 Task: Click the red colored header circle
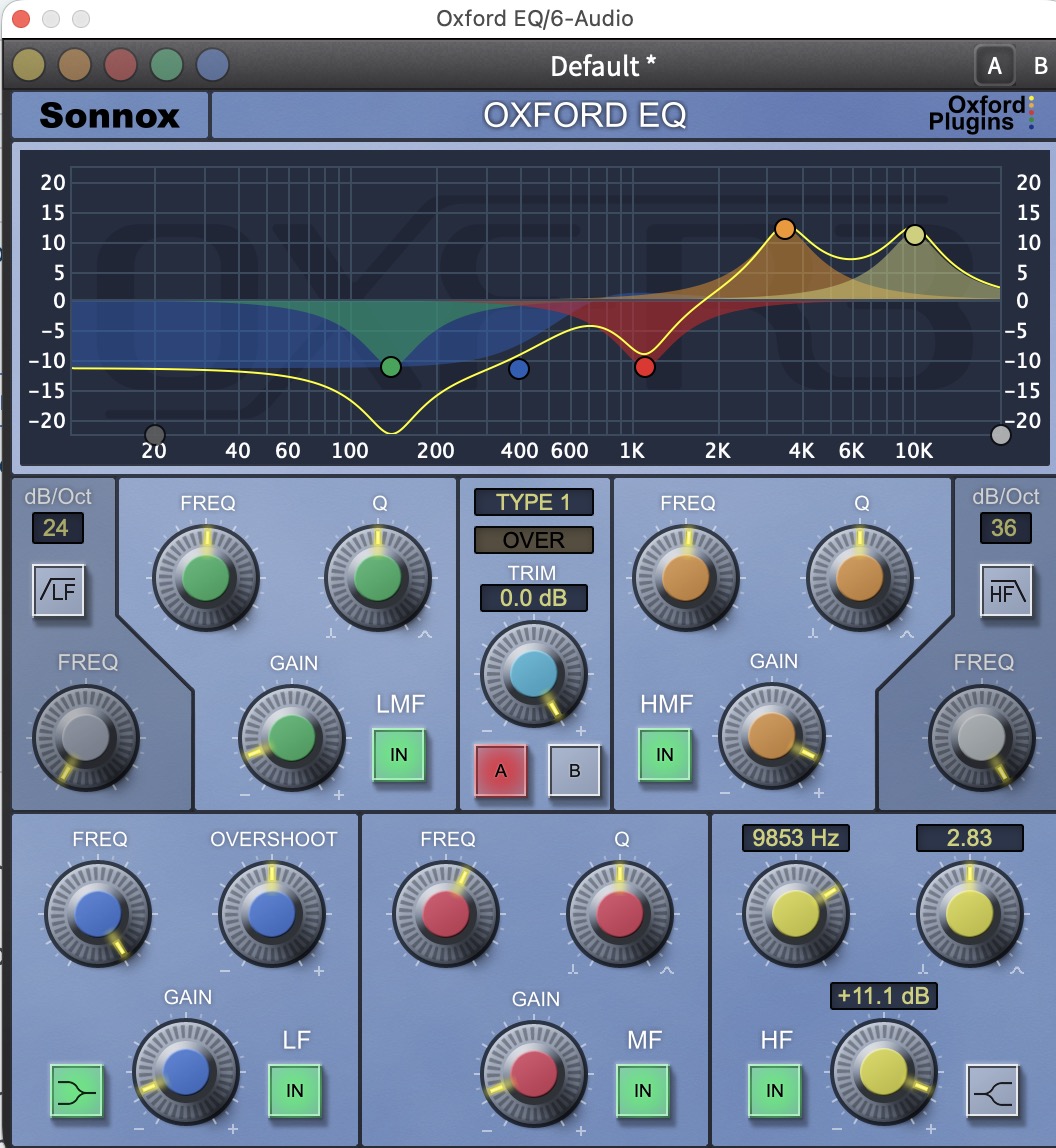click(121, 65)
